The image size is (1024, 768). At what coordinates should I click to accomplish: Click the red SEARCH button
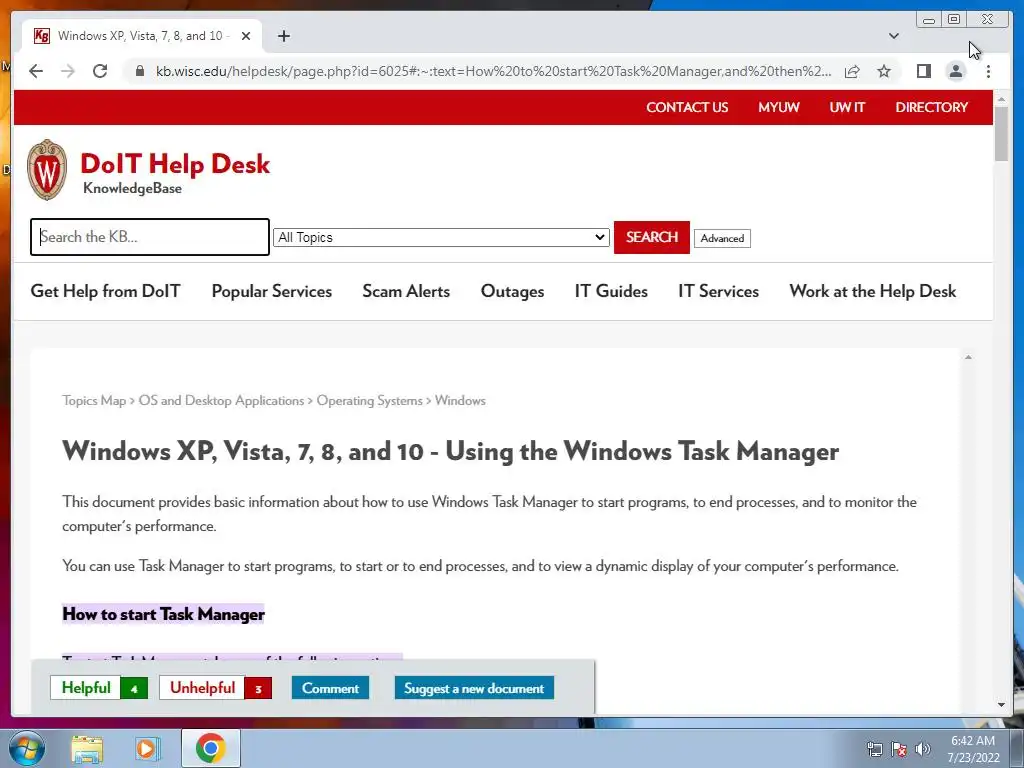(652, 237)
